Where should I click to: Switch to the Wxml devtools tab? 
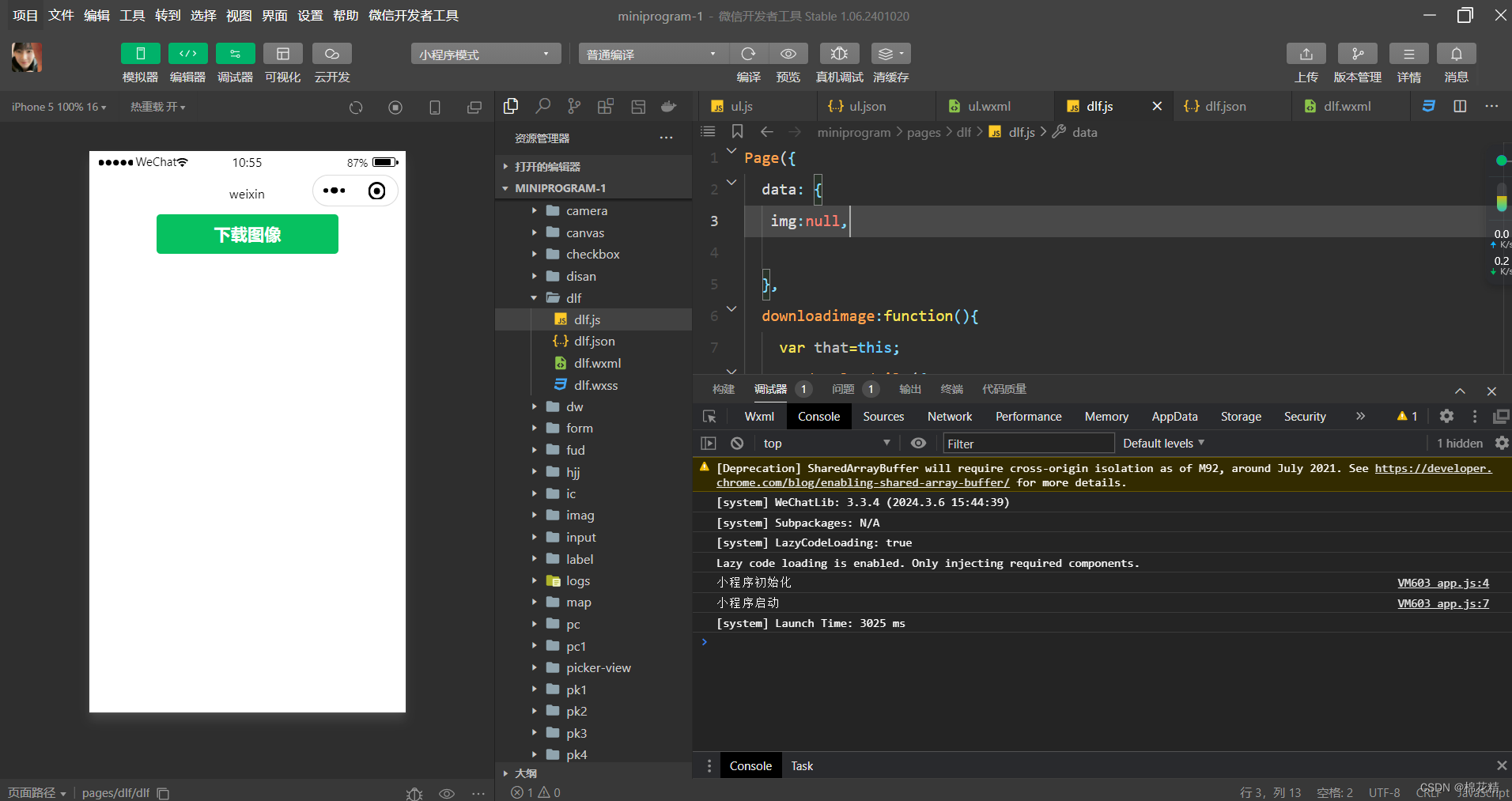pyautogui.click(x=759, y=416)
